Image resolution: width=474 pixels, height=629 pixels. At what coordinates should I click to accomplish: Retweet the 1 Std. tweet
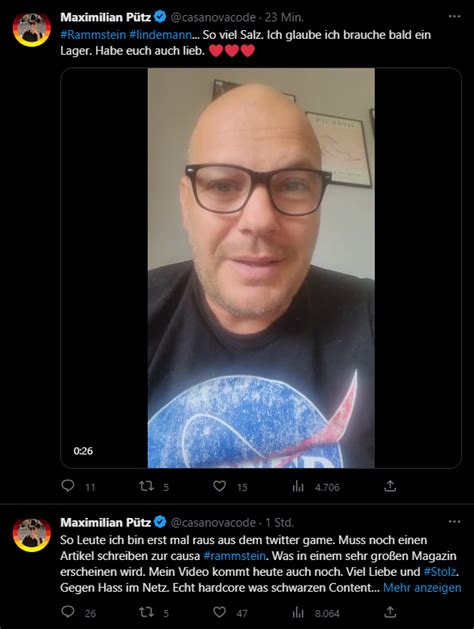coord(146,612)
